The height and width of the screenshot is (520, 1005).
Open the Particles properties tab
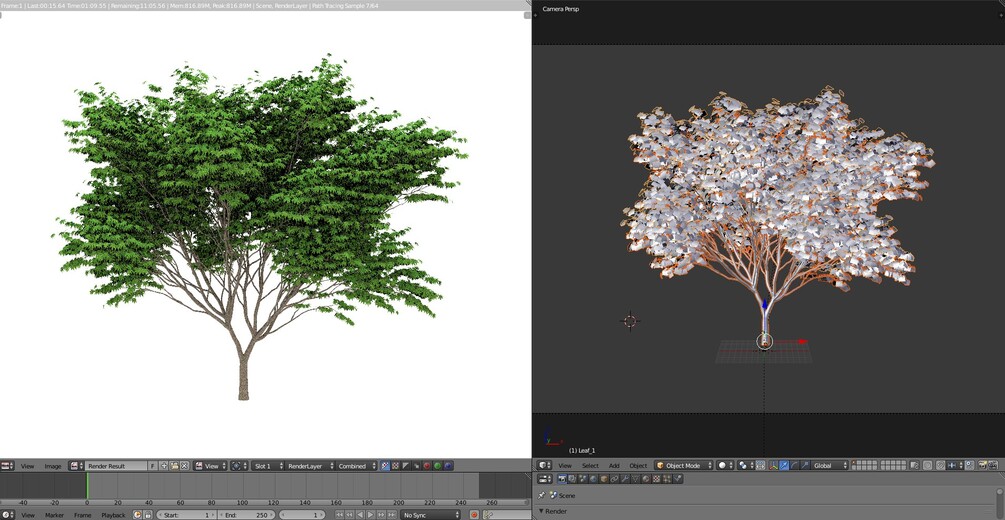click(667, 479)
